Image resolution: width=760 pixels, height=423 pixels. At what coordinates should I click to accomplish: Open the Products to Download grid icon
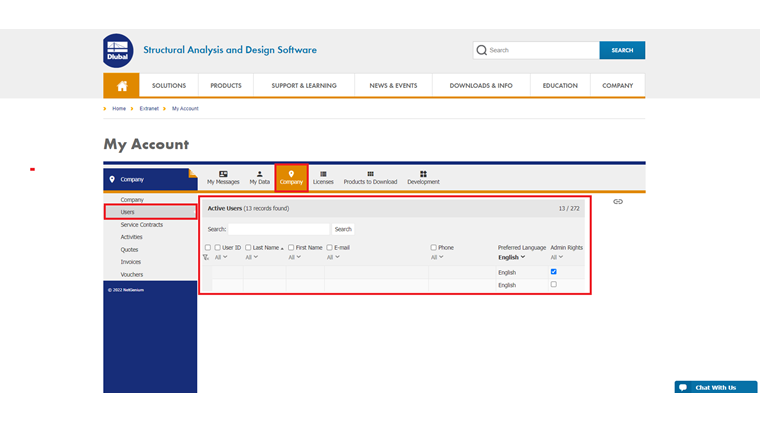370,174
